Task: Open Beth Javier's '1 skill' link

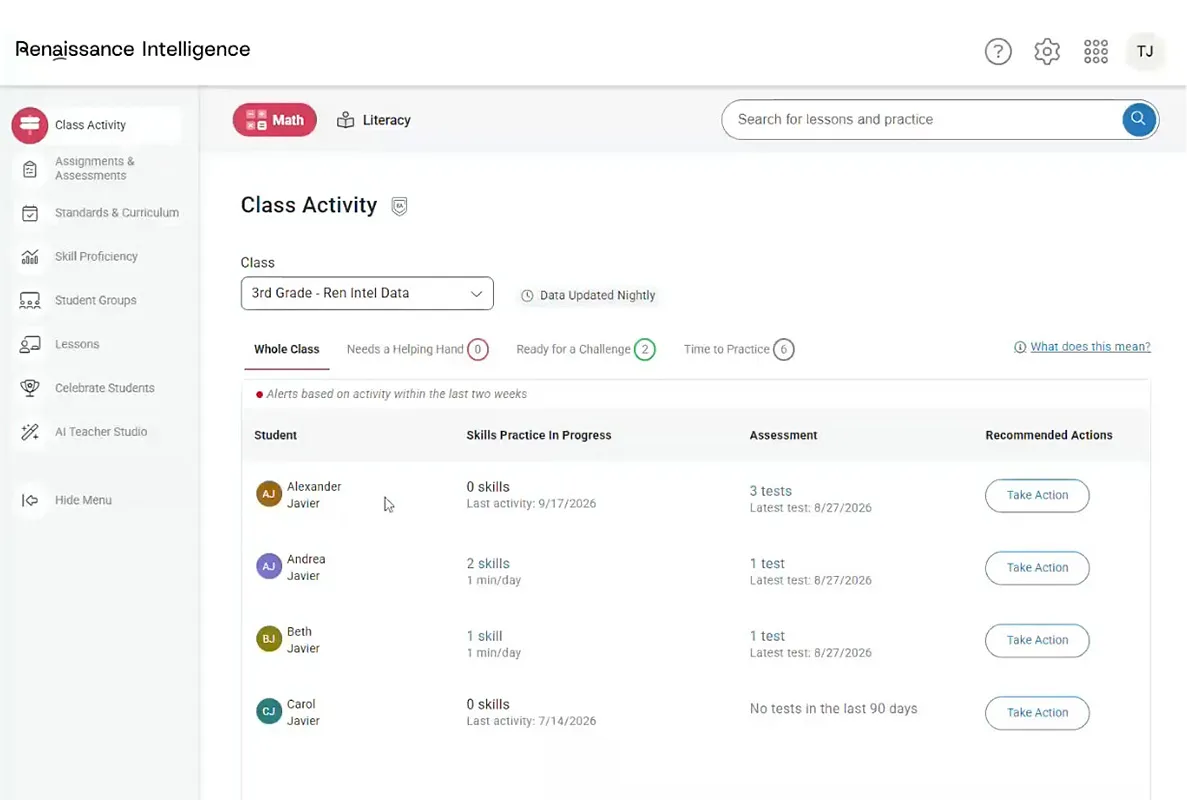Action: (484, 636)
